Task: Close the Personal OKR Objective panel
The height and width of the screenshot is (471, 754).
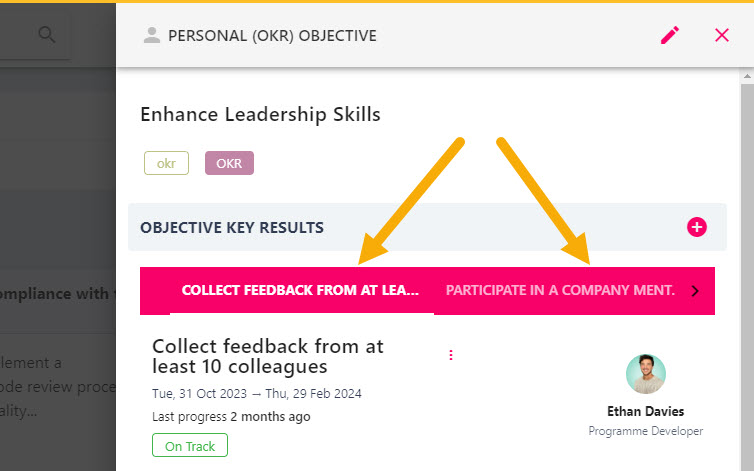Action: click(722, 35)
